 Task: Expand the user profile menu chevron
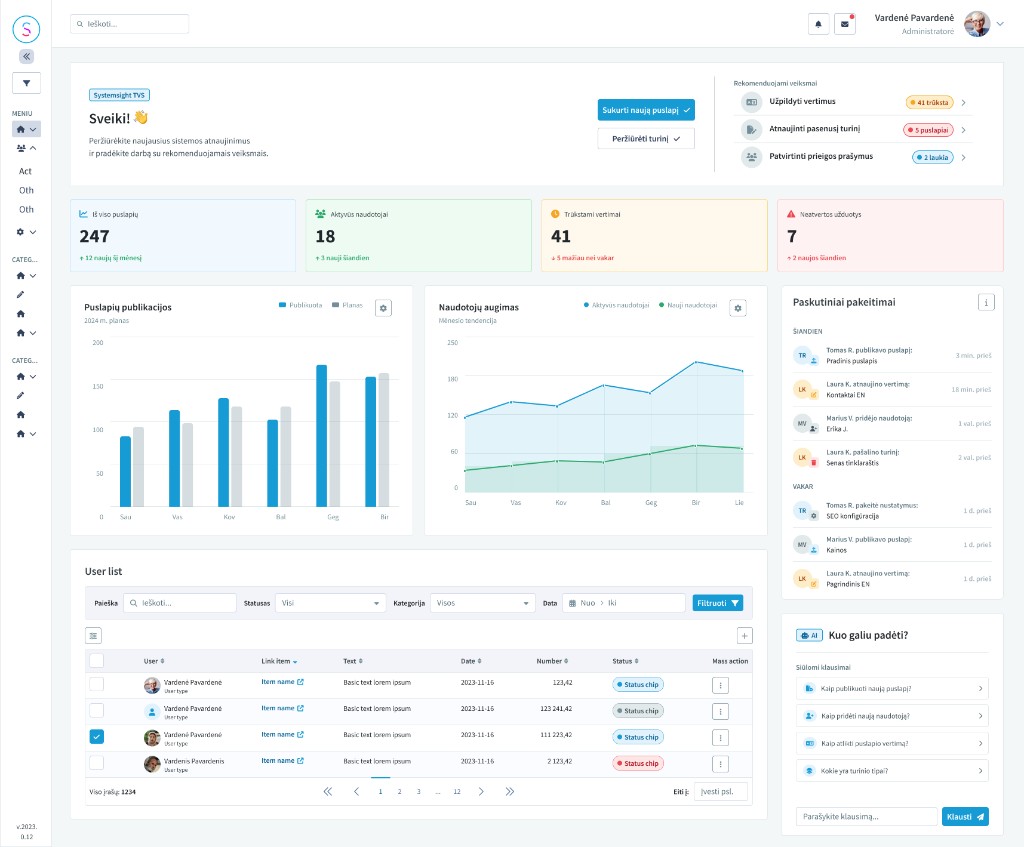(1000, 24)
